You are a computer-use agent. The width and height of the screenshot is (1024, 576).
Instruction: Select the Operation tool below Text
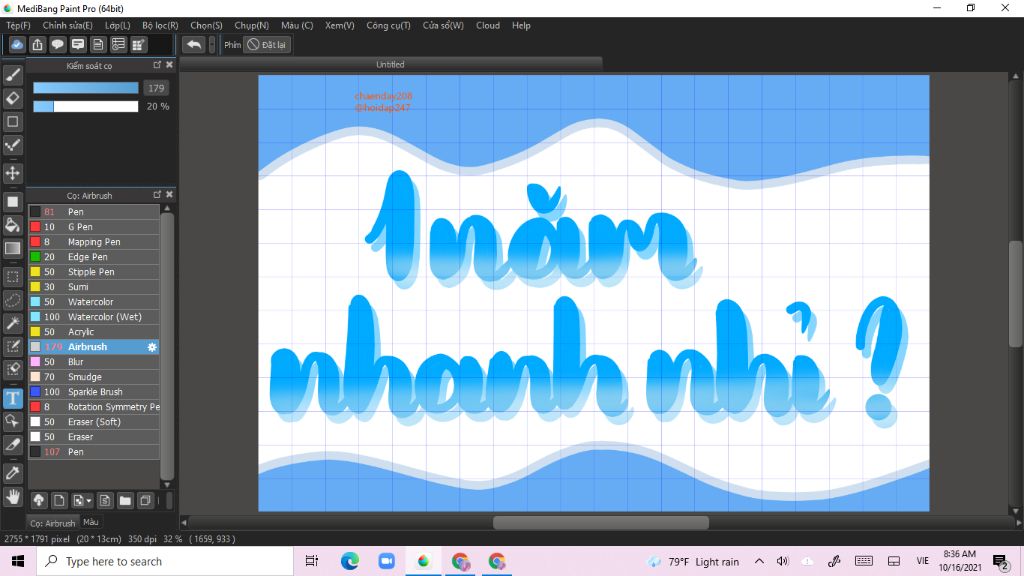click(12, 421)
